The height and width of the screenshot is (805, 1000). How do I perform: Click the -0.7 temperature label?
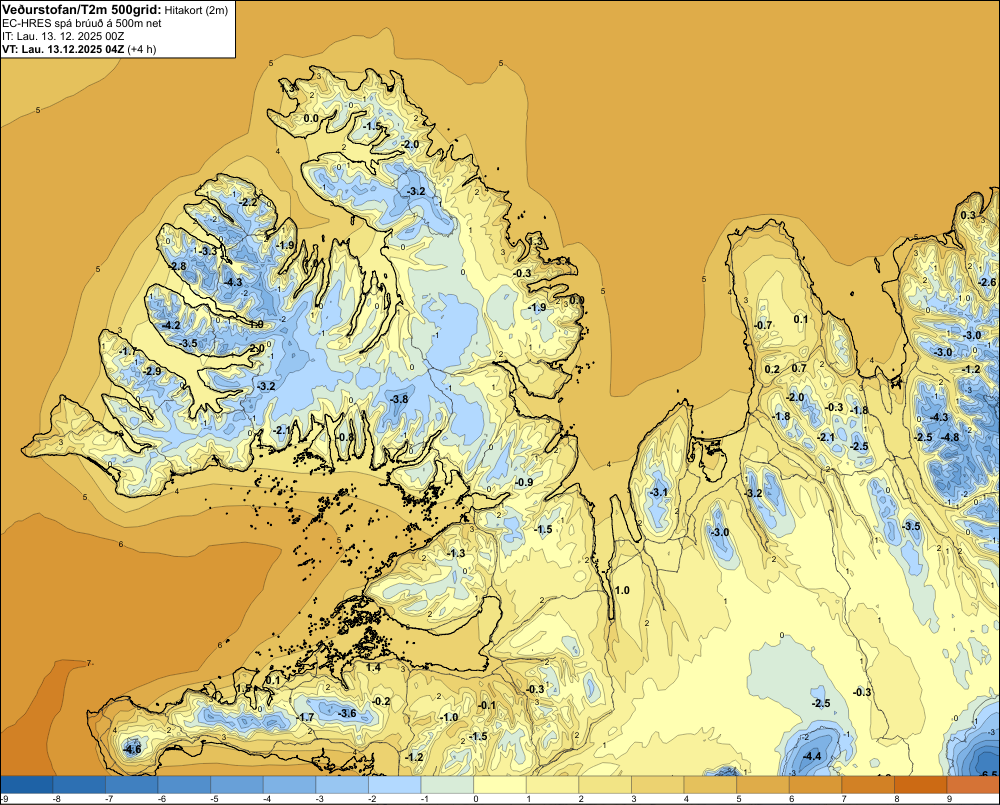click(x=763, y=325)
